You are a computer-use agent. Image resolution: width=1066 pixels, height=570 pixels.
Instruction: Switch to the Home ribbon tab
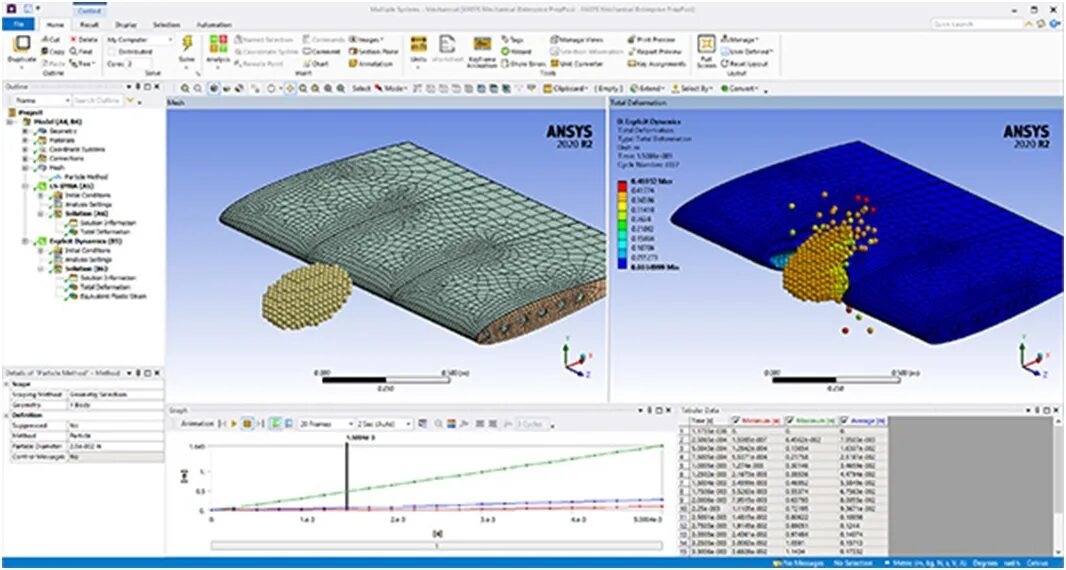[x=55, y=24]
